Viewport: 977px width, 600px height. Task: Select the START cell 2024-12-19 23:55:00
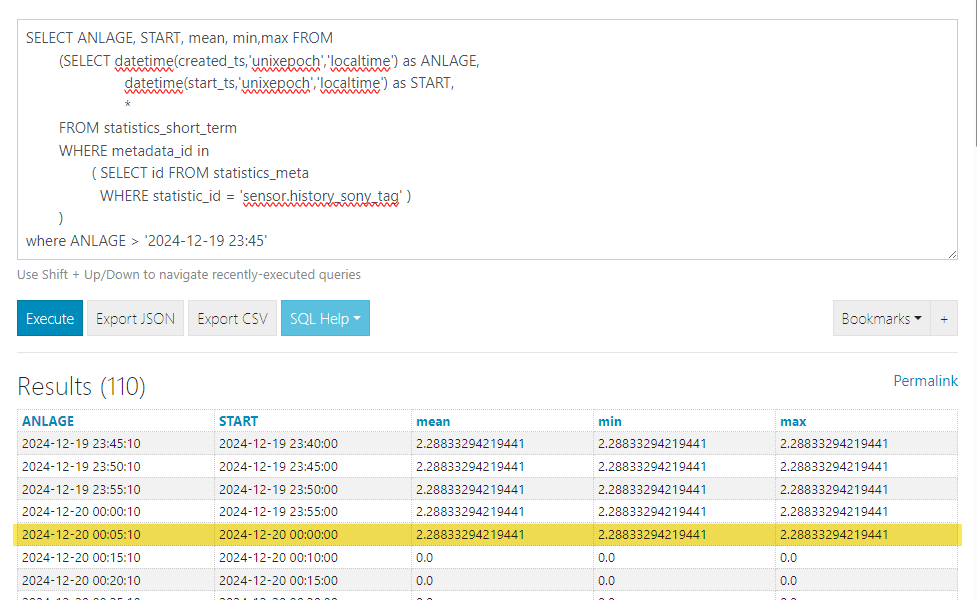coord(278,512)
